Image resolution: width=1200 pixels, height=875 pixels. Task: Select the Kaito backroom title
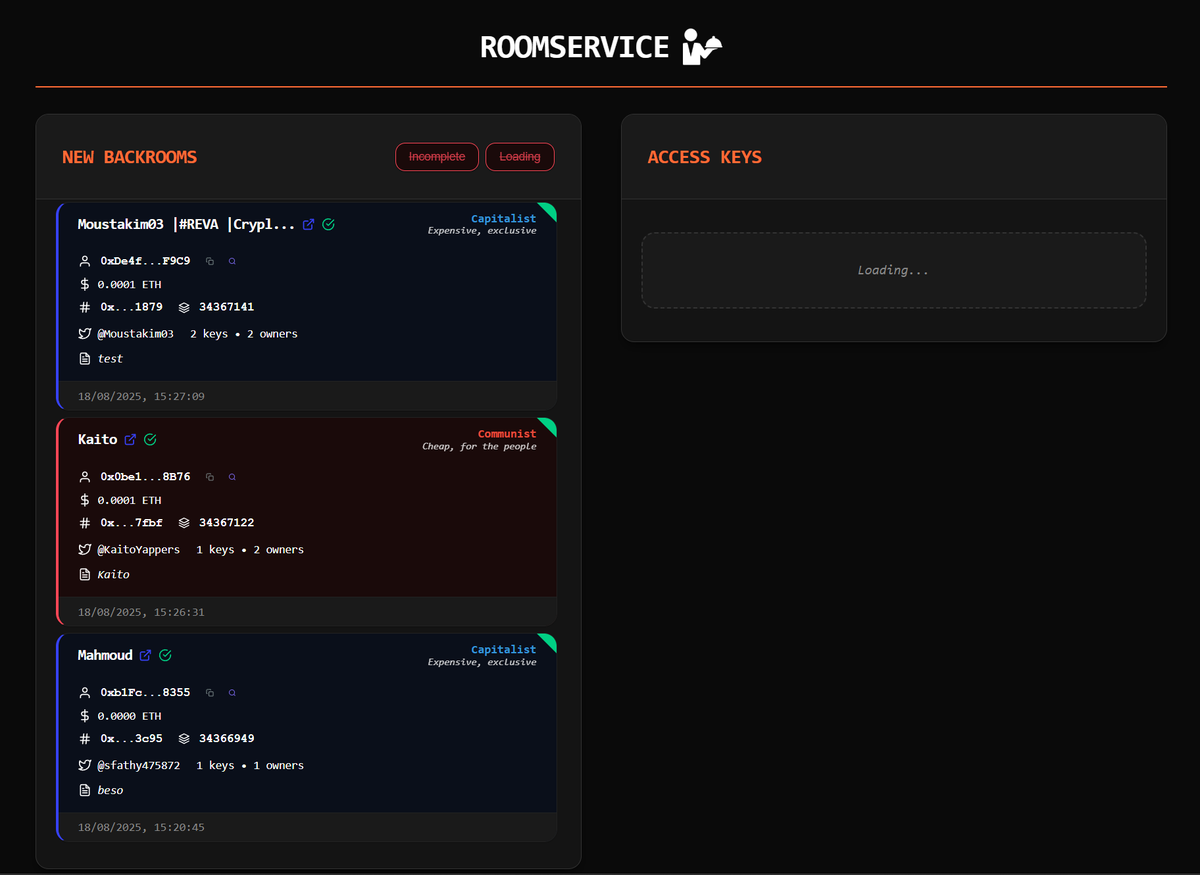97,439
